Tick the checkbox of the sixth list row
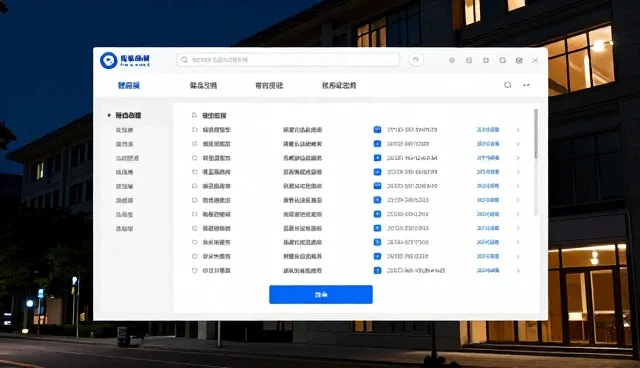640x368 pixels. 194,200
